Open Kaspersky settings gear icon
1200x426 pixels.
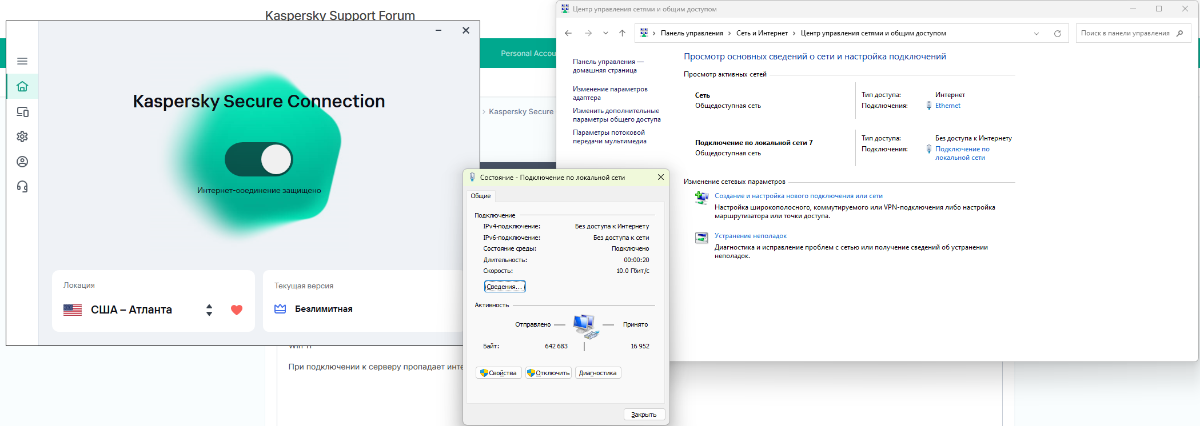click(22, 137)
